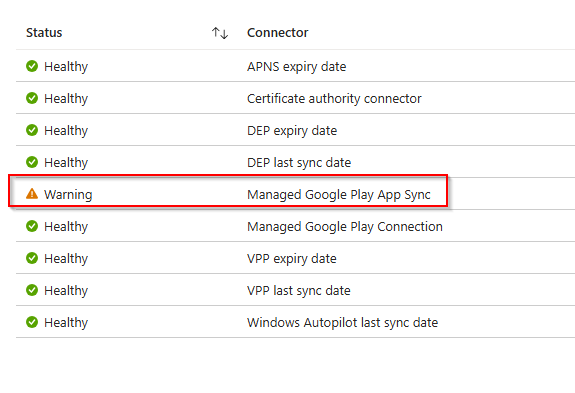Click green check icon for Windows Autopilot last sync date

pyautogui.click(x=32, y=322)
